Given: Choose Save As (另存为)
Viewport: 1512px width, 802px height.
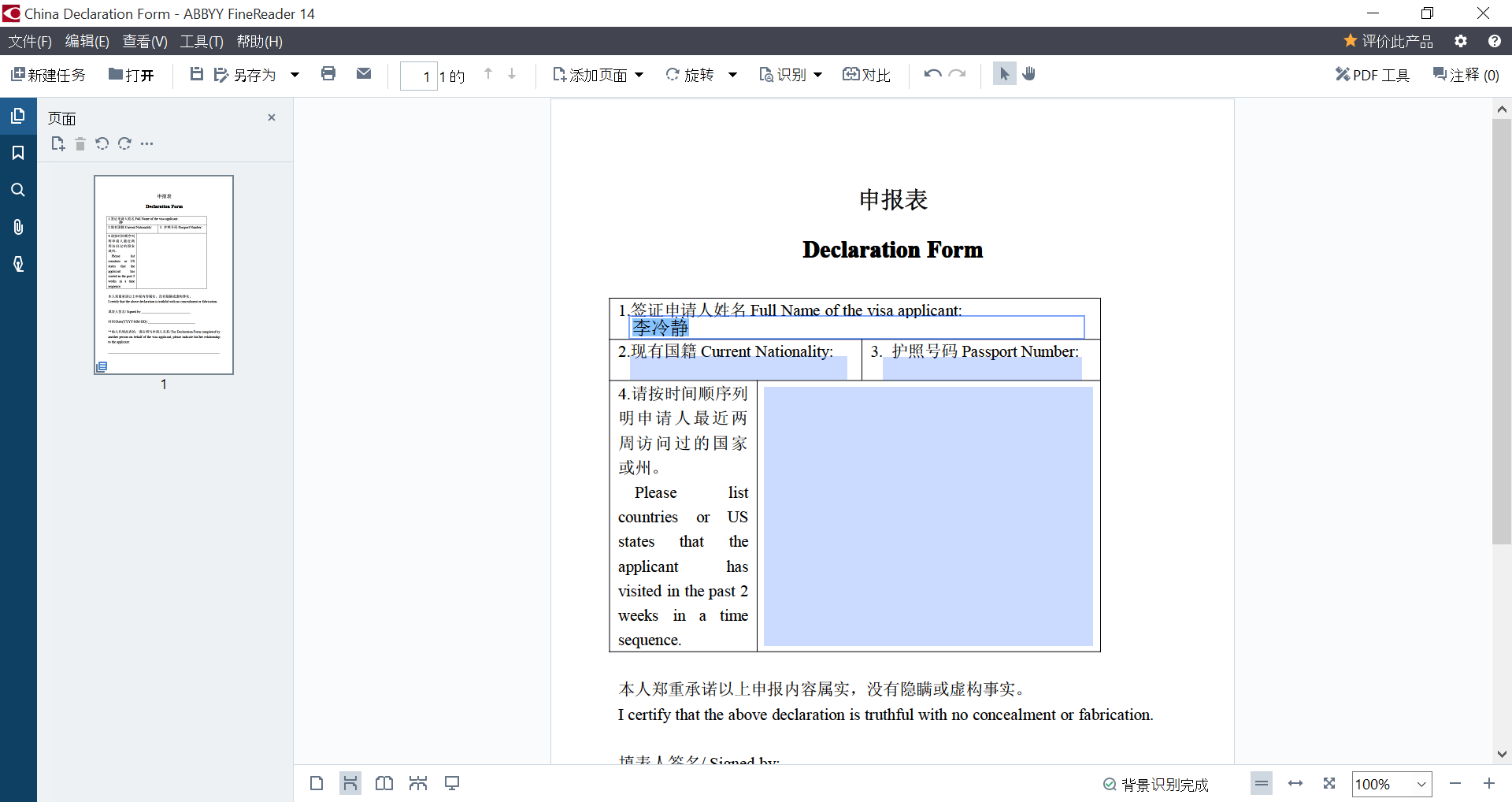Looking at the screenshot, I should 245,75.
